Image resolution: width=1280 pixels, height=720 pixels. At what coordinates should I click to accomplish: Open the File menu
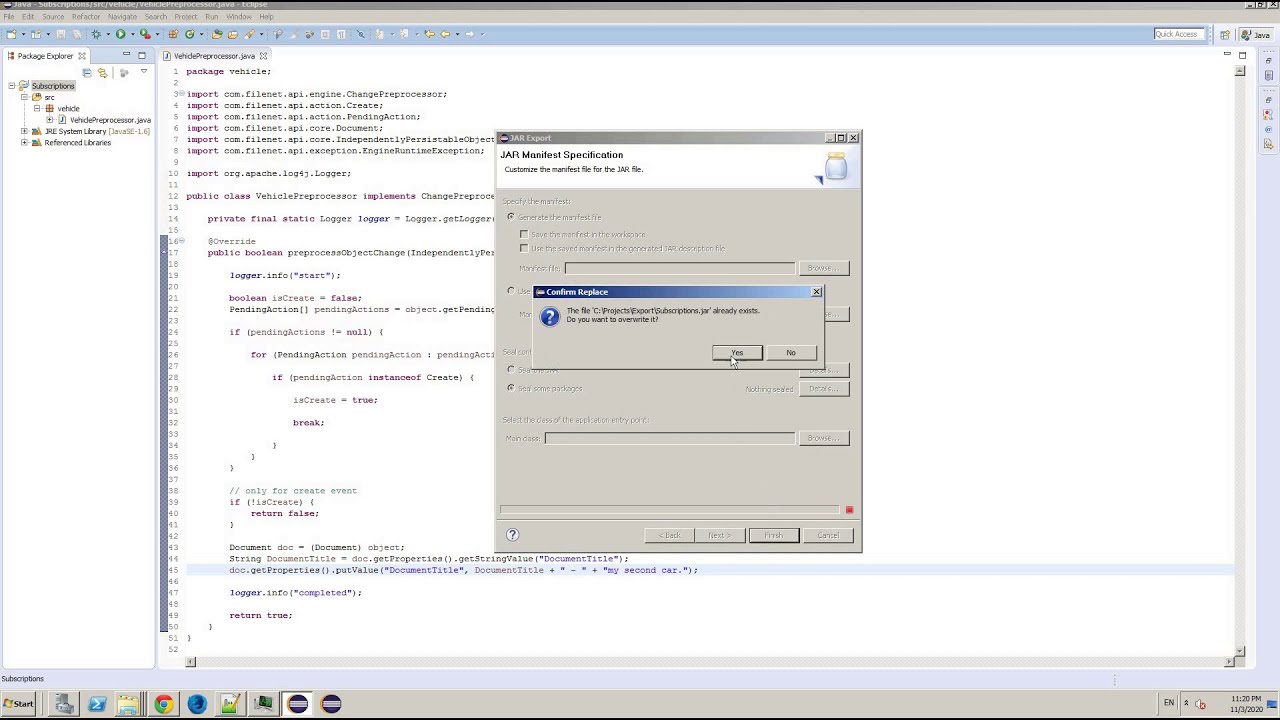point(9,17)
